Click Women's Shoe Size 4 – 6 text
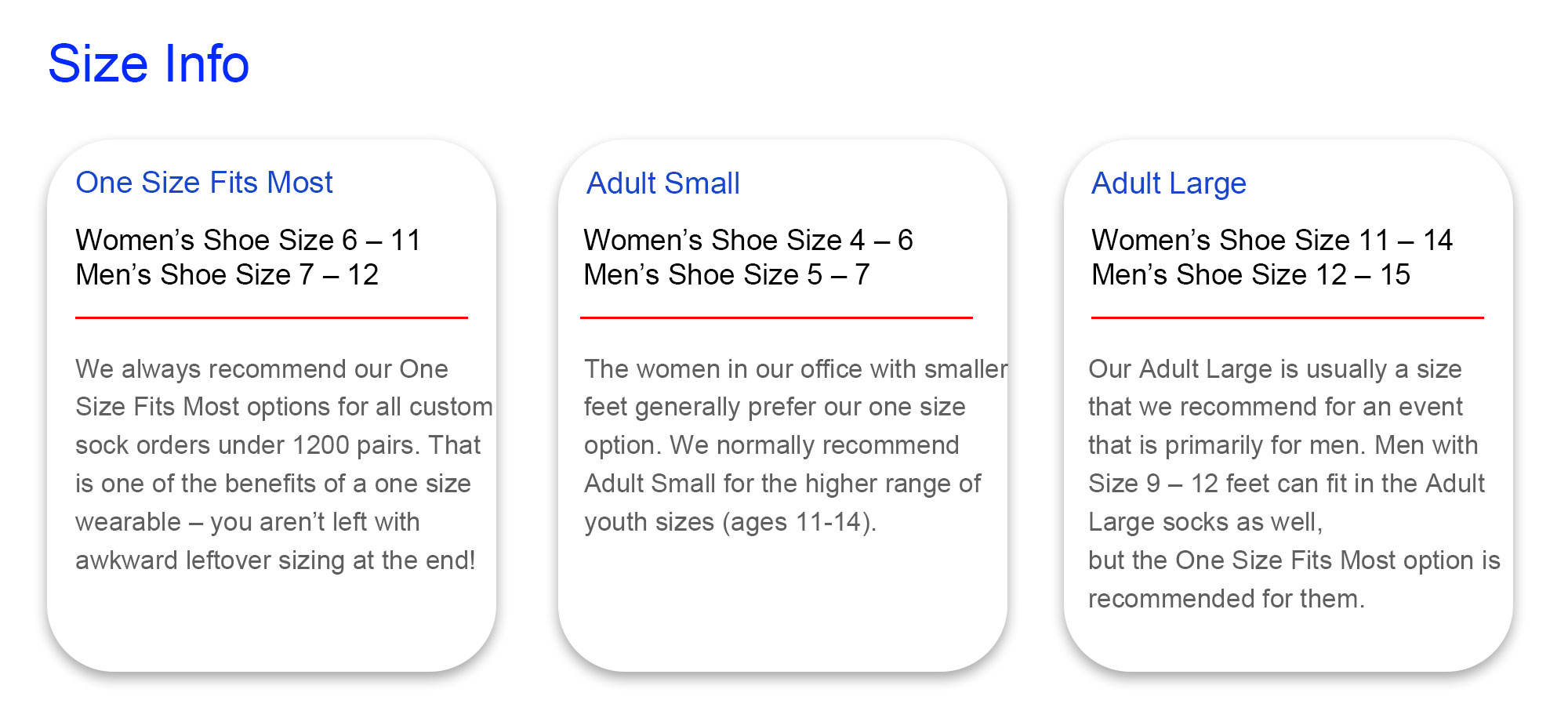1568x718 pixels. [748, 240]
